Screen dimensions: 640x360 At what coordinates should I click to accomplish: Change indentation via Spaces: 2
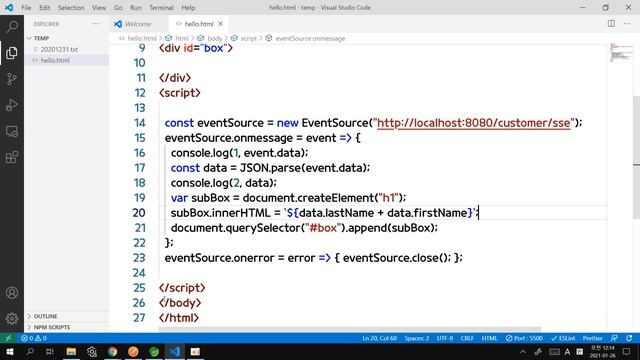click(417, 338)
